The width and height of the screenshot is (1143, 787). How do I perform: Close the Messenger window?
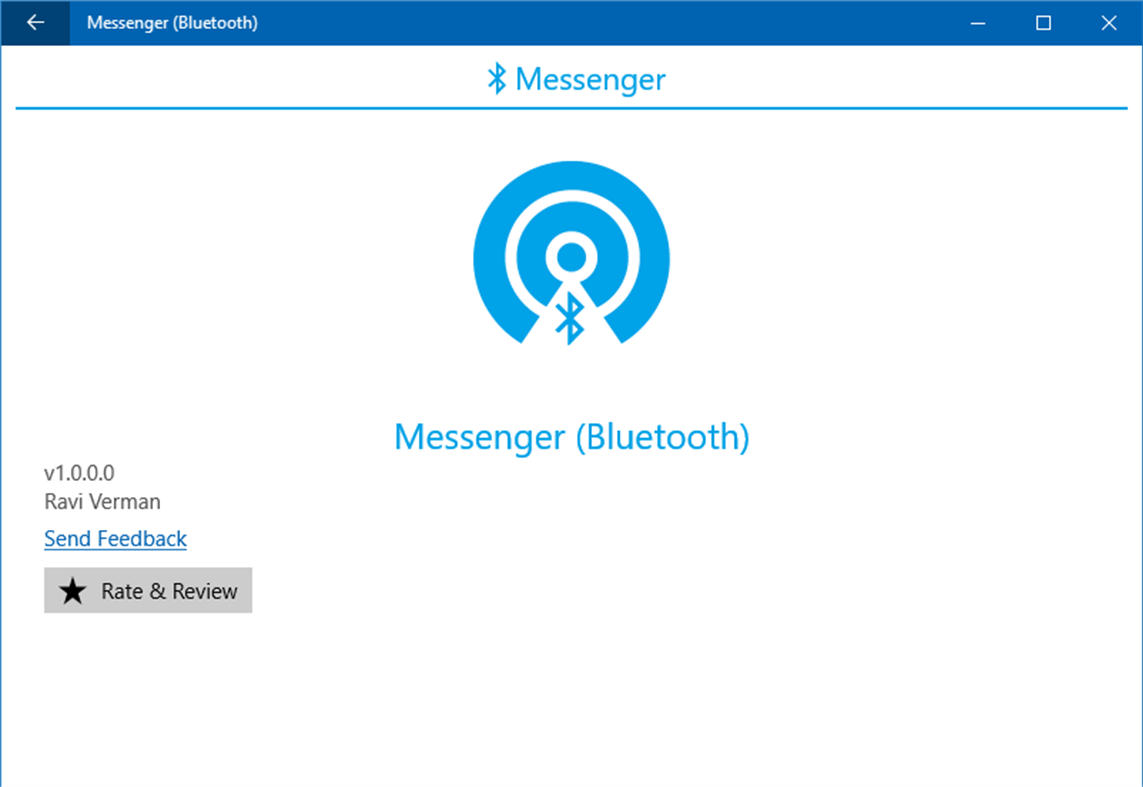tap(1109, 22)
